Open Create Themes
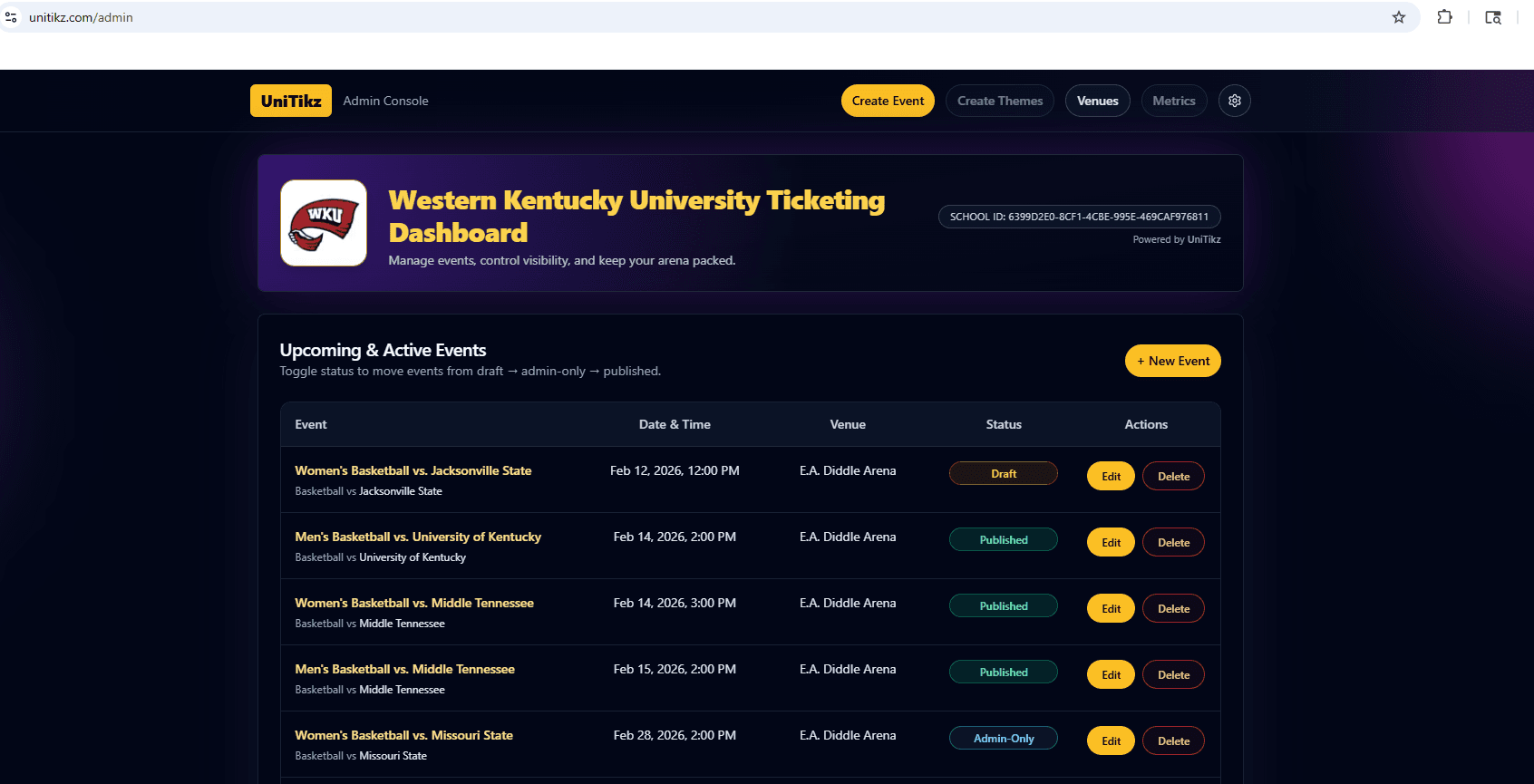This screenshot has height=784, width=1534. [x=1000, y=101]
